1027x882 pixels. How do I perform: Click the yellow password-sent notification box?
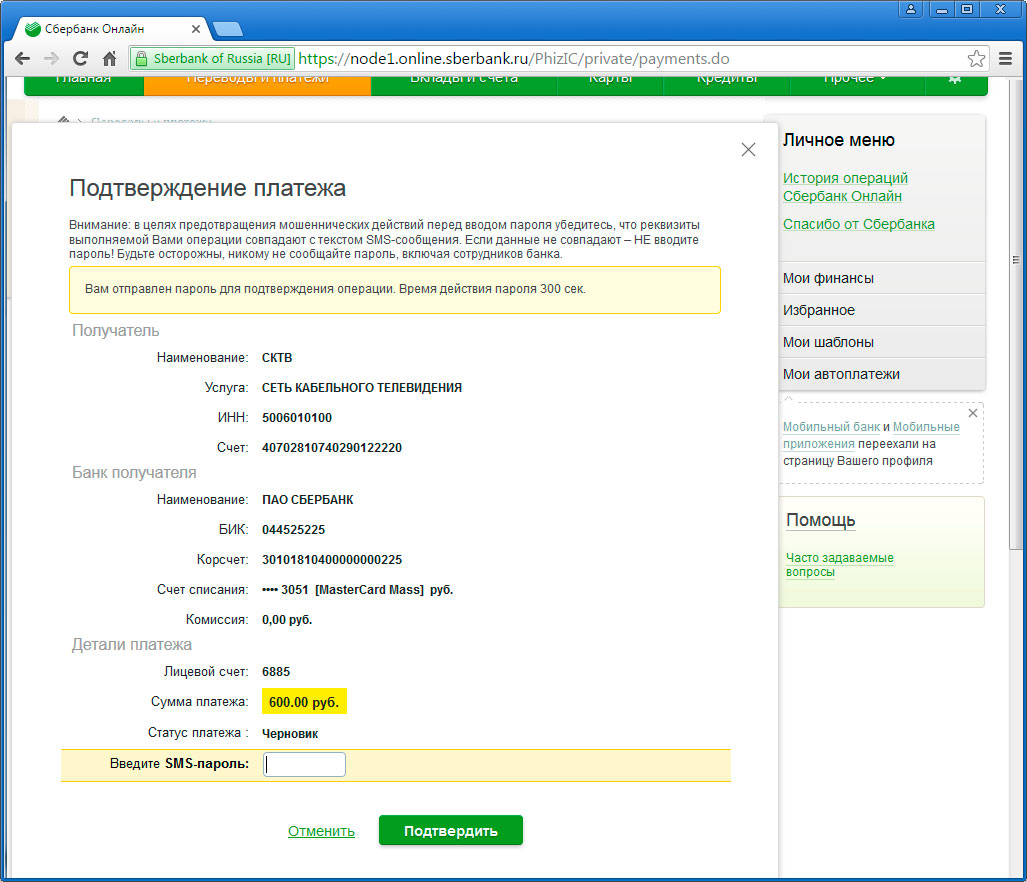point(395,289)
